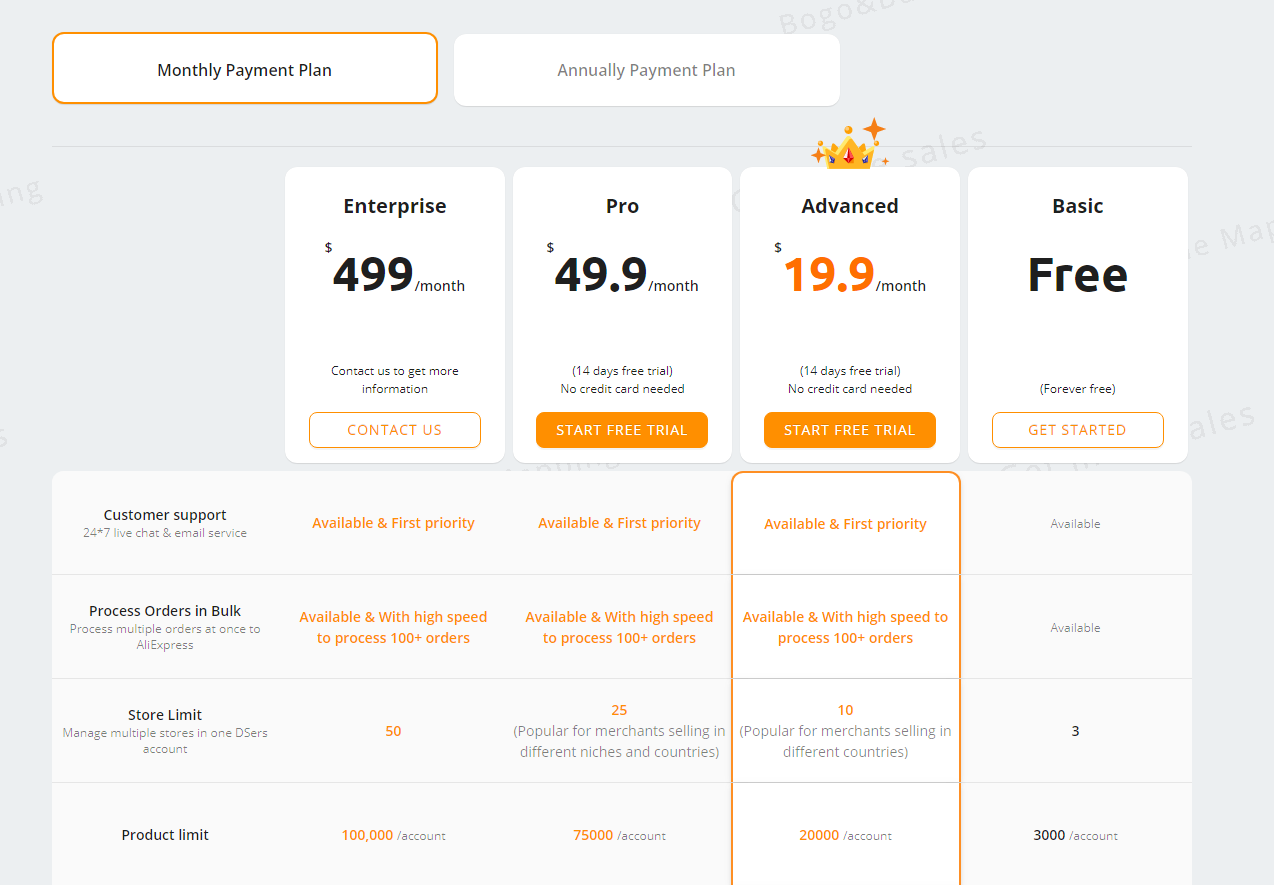Image resolution: width=1274 pixels, height=885 pixels.
Task: Click the orange $19.9 Advanced price
Action: click(x=828, y=275)
